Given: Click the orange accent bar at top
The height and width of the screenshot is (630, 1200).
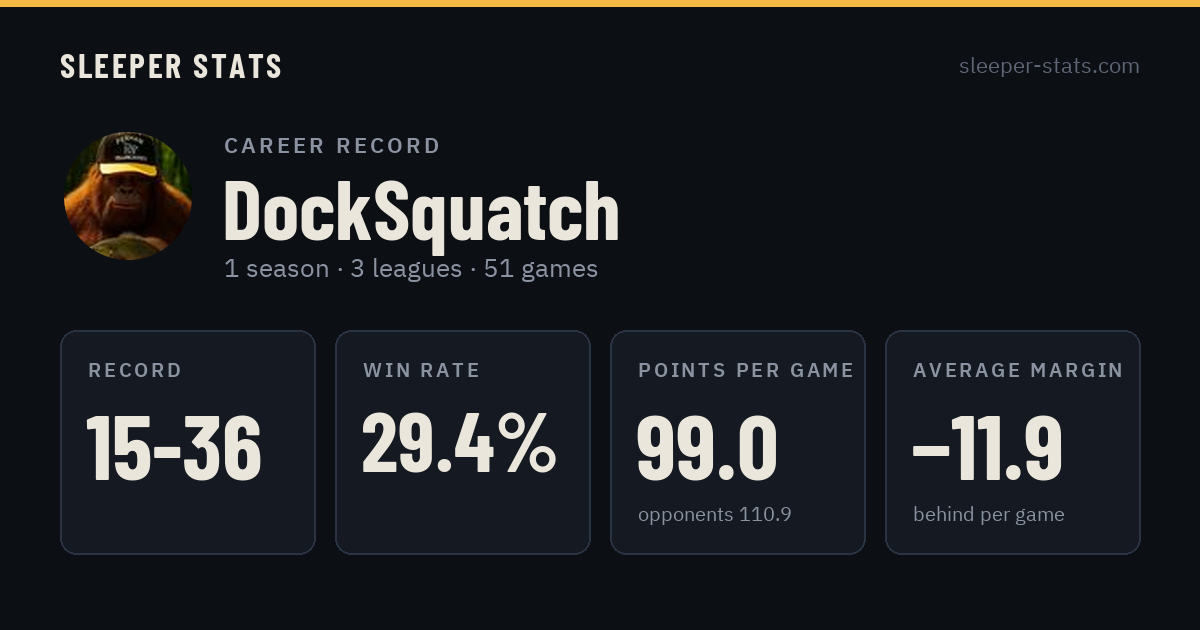Looking at the screenshot, I should pos(600,3).
